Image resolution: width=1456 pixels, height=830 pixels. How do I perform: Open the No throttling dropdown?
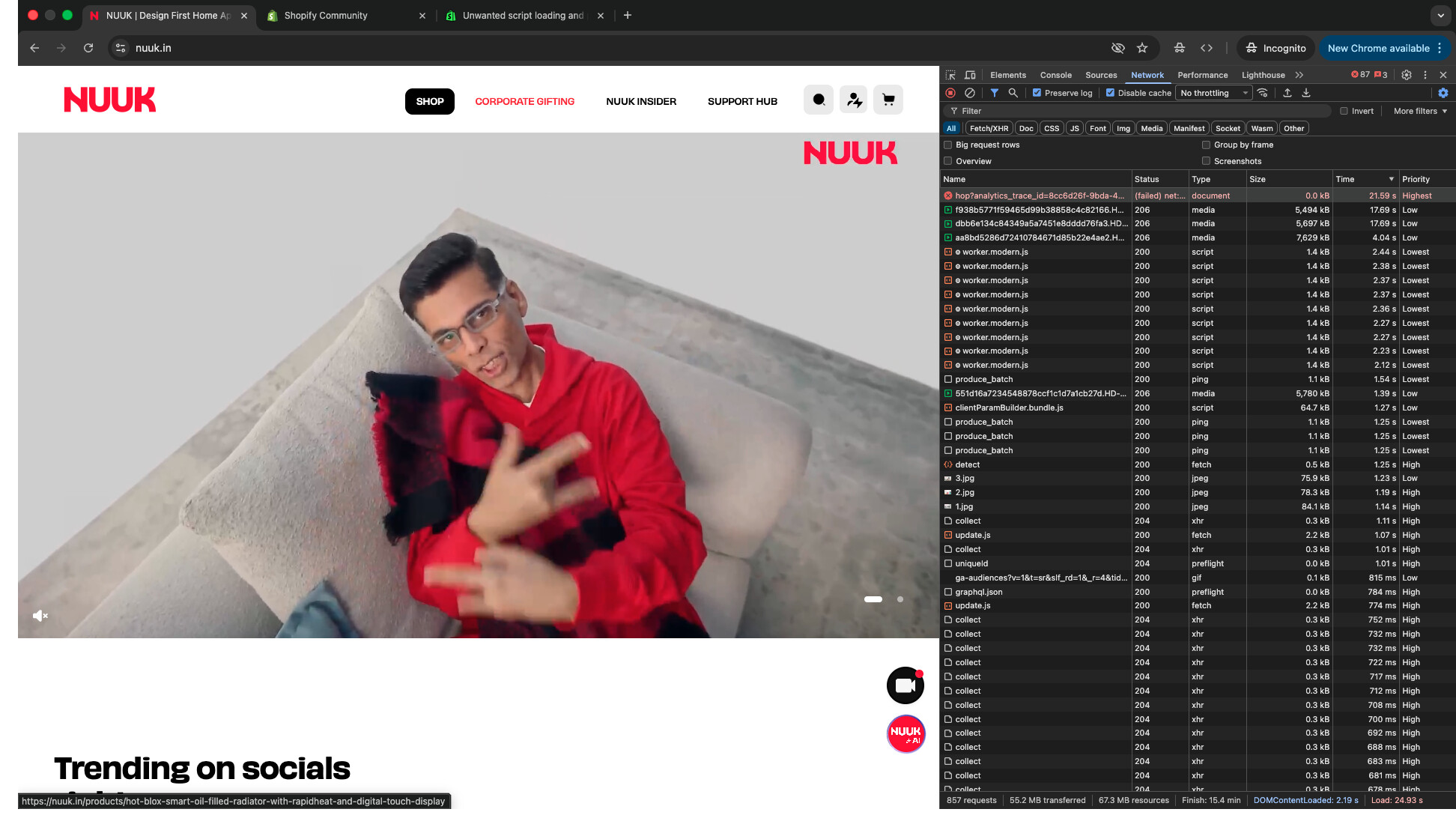click(x=1213, y=93)
